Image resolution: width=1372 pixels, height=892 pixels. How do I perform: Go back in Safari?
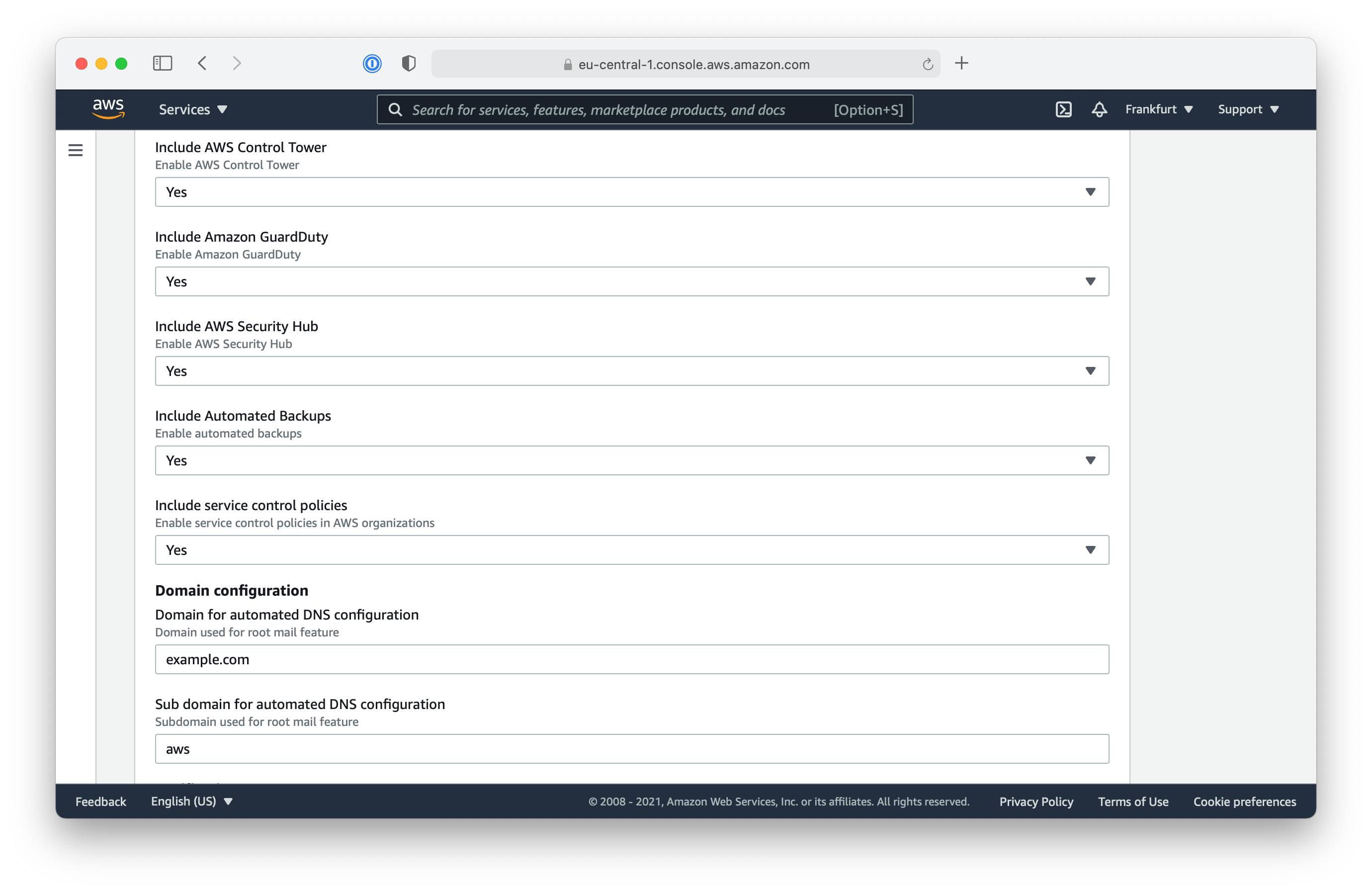point(202,64)
